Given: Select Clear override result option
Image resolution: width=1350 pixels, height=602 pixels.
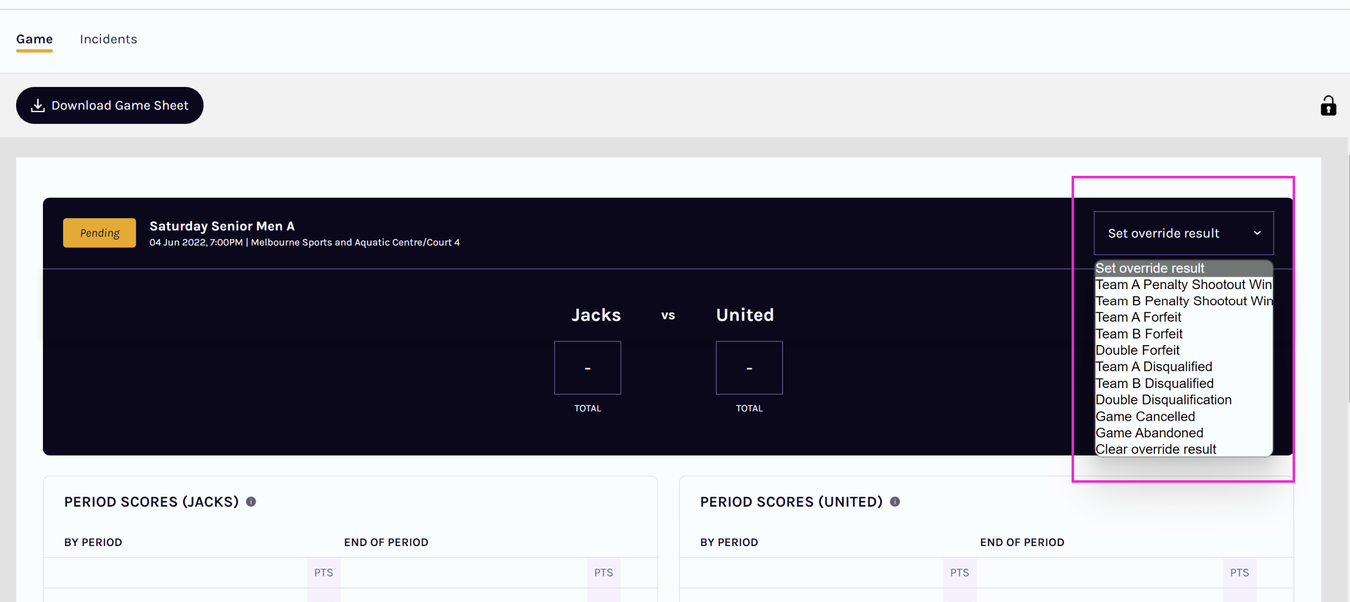Looking at the screenshot, I should click(x=1155, y=449).
